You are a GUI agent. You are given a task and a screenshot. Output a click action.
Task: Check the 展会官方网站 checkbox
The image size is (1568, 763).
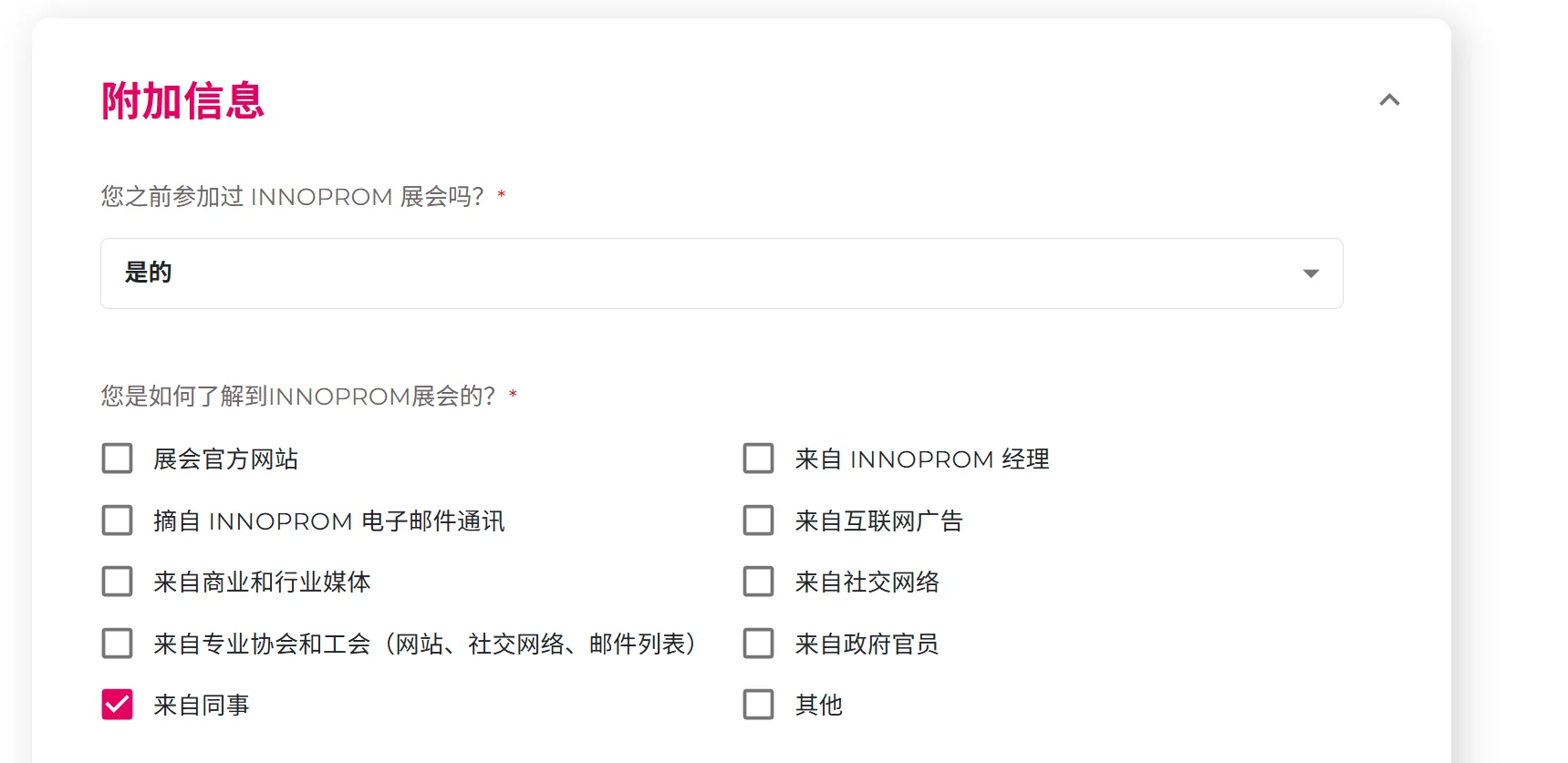point(117,459)
